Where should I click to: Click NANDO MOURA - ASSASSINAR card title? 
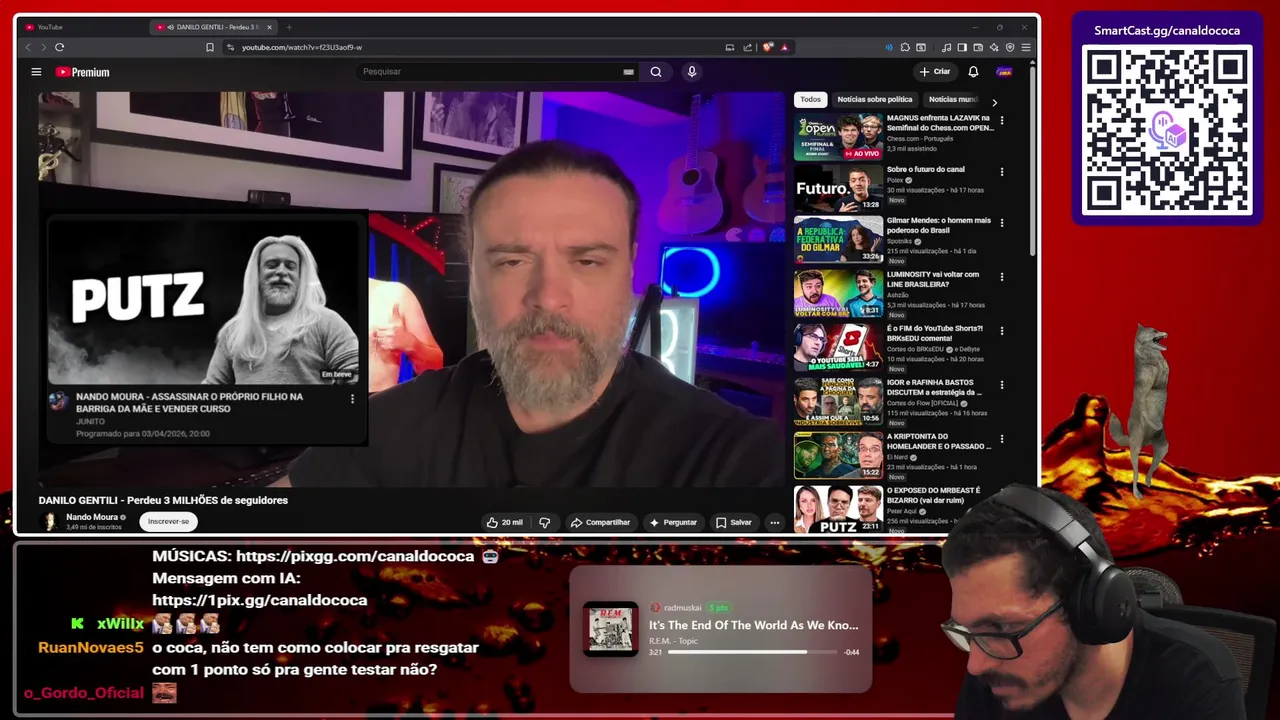[x=190, y=402]
